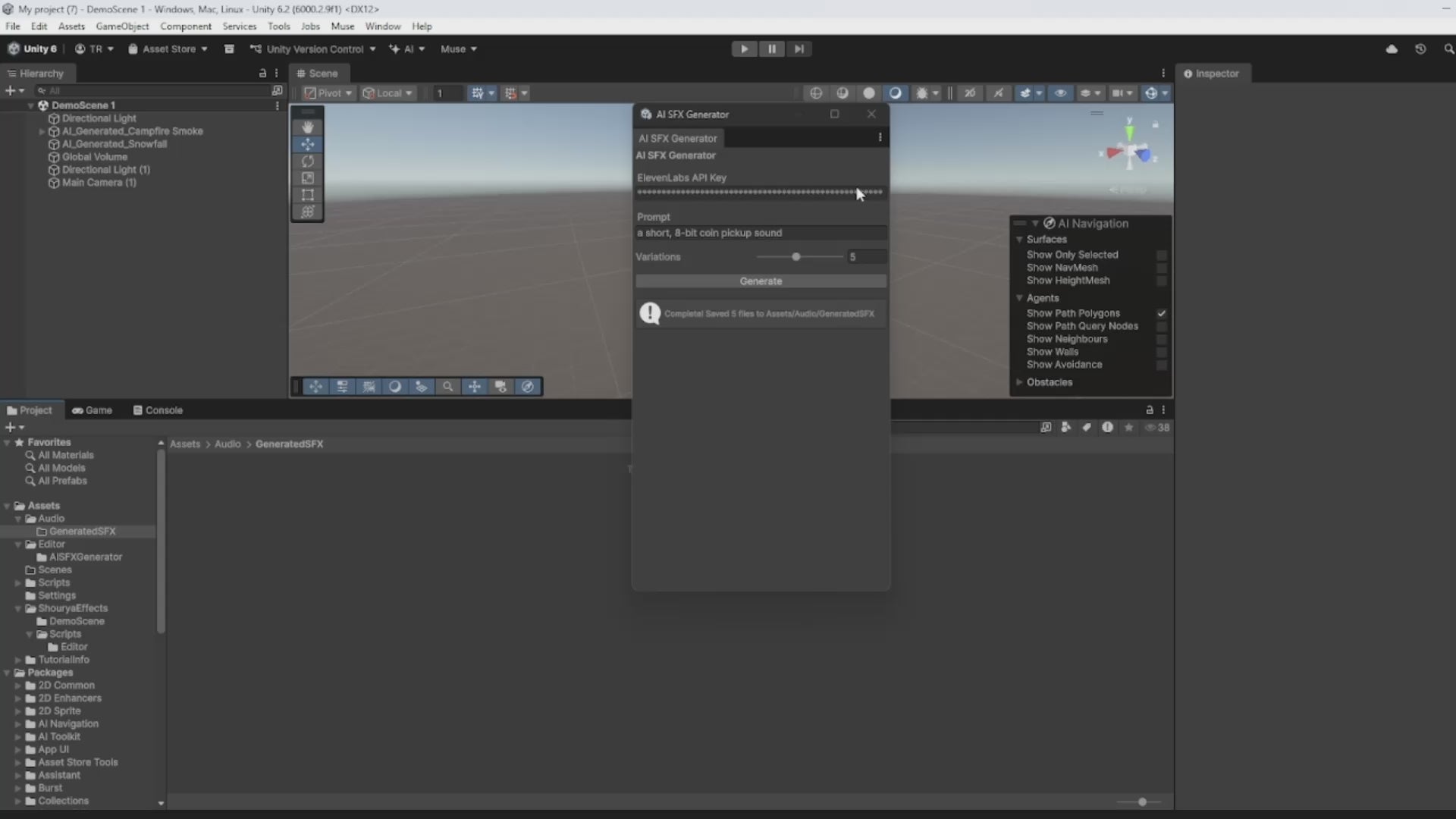Open the undo history icon
The height and width of the screenshot is (819, 1456).
point(1420,49)
